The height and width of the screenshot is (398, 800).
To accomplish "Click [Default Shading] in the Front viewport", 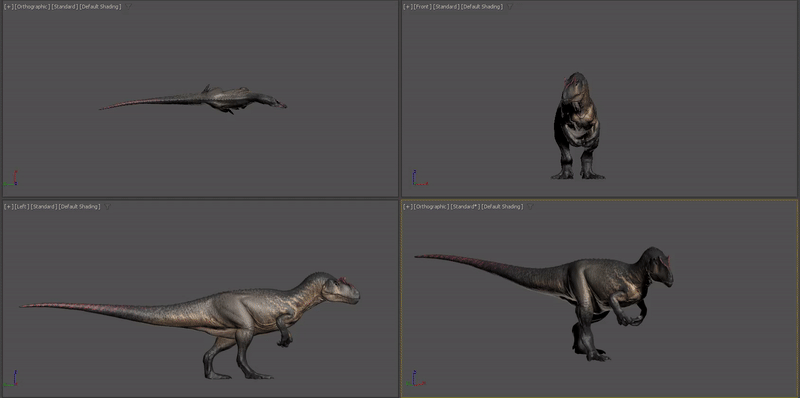I will tap(482, 7).
